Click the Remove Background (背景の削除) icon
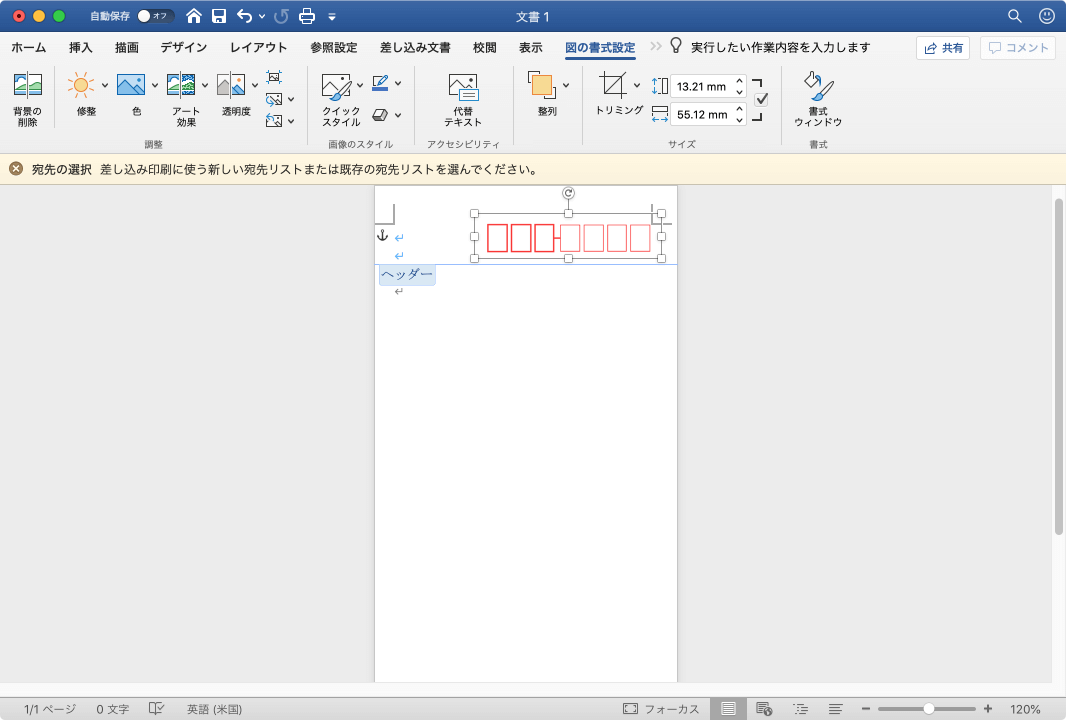1066x720 pixels. click(x=28, y=85)
